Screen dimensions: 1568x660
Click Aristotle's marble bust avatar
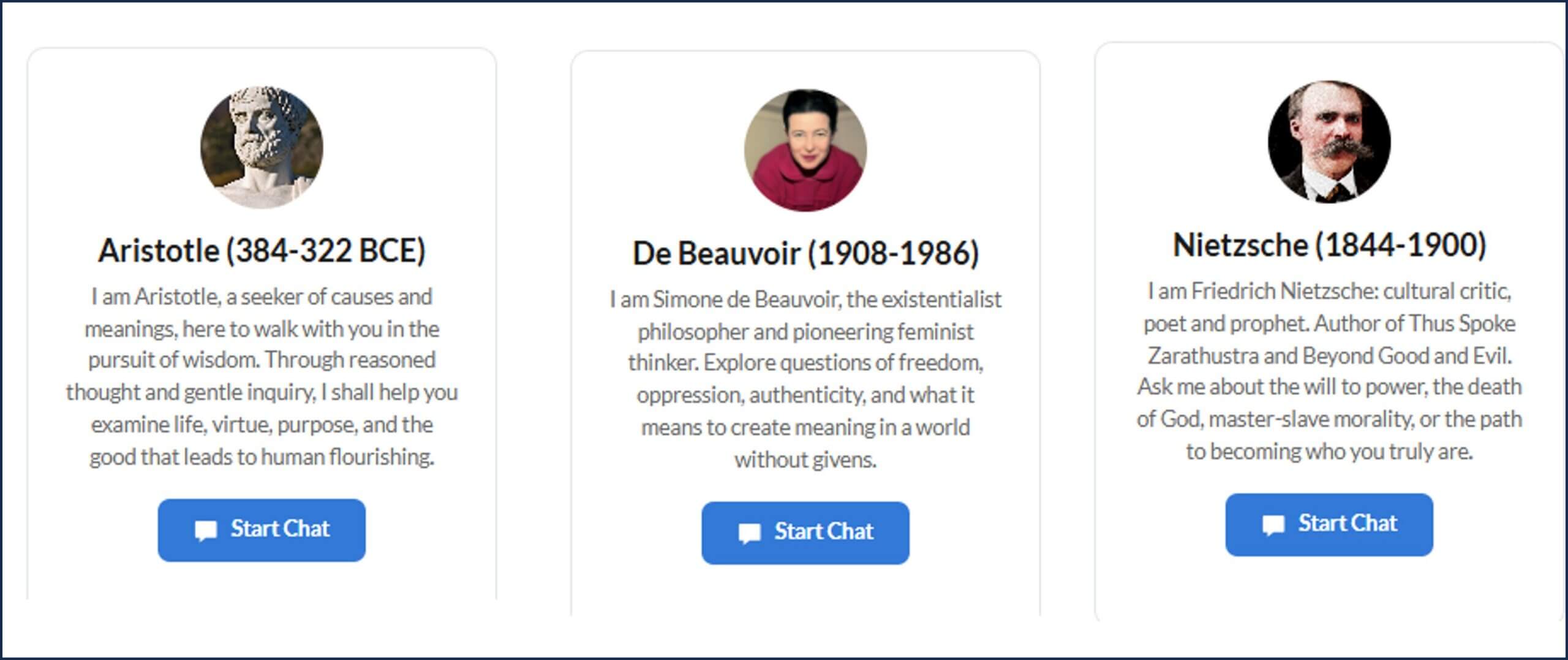point(262,147)
